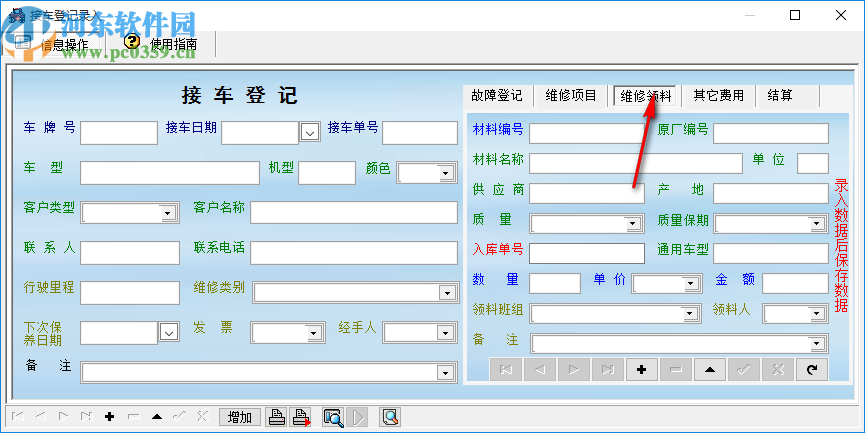Click the 接车单号 input field

pyautogui.click(x=420, y=133)
